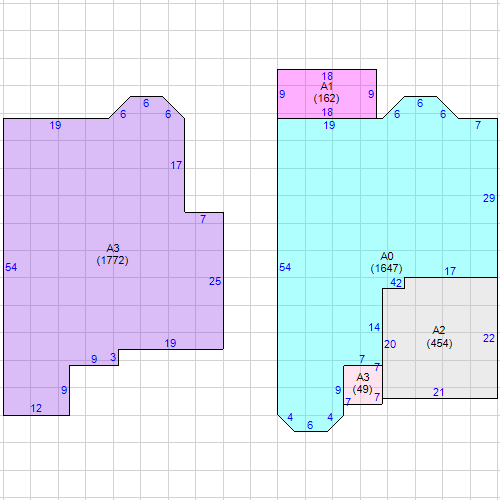This screenshot has height=500, width=500.
Task: Click "19" at top of cyan shape
Action: pos(329,125)
